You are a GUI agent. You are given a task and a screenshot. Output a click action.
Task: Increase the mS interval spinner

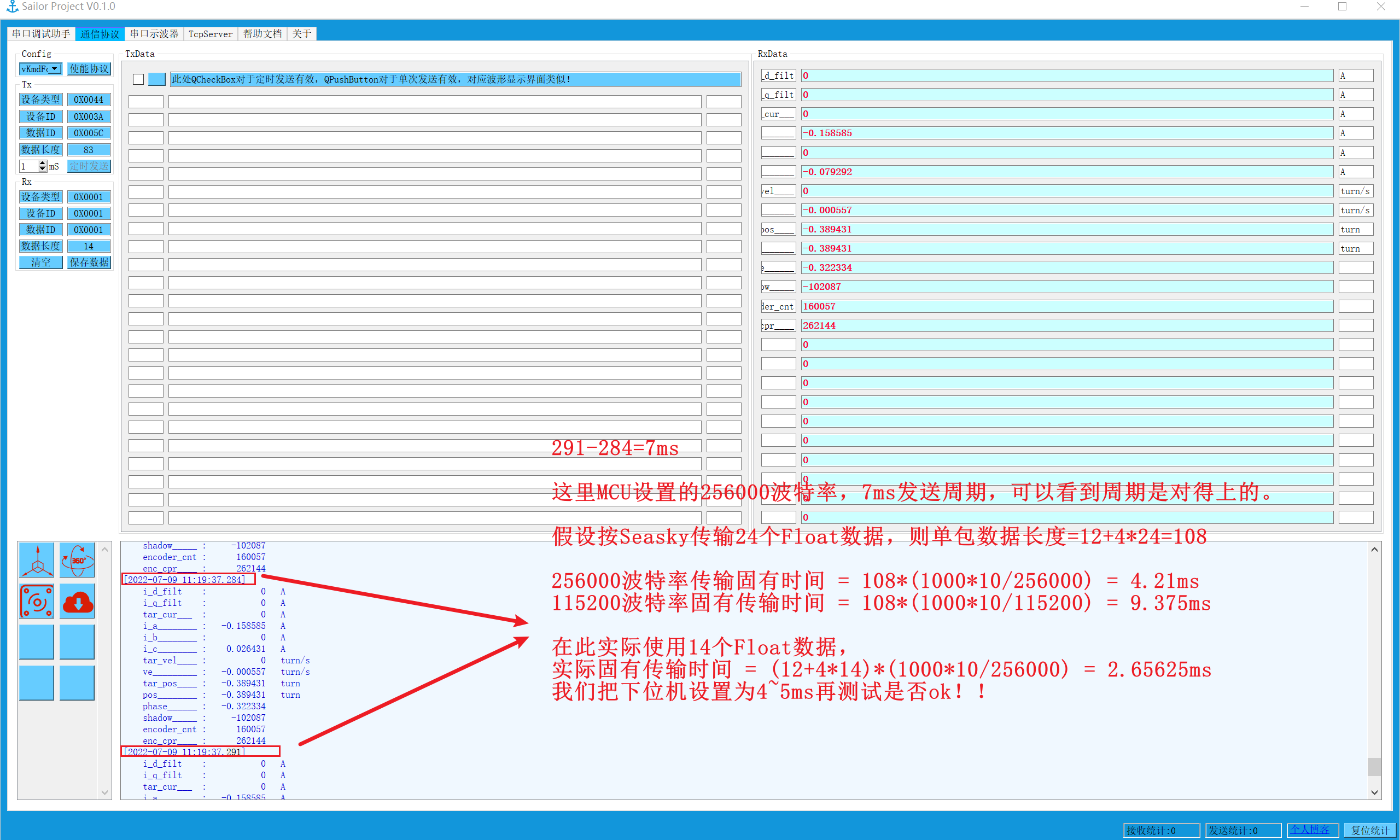coord(43,163)
